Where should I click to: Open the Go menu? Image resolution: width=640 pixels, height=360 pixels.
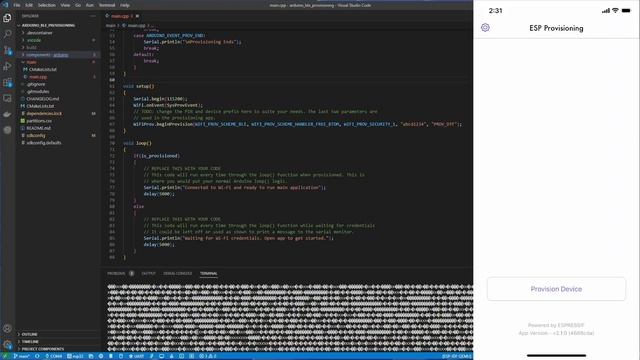(78, 5)
